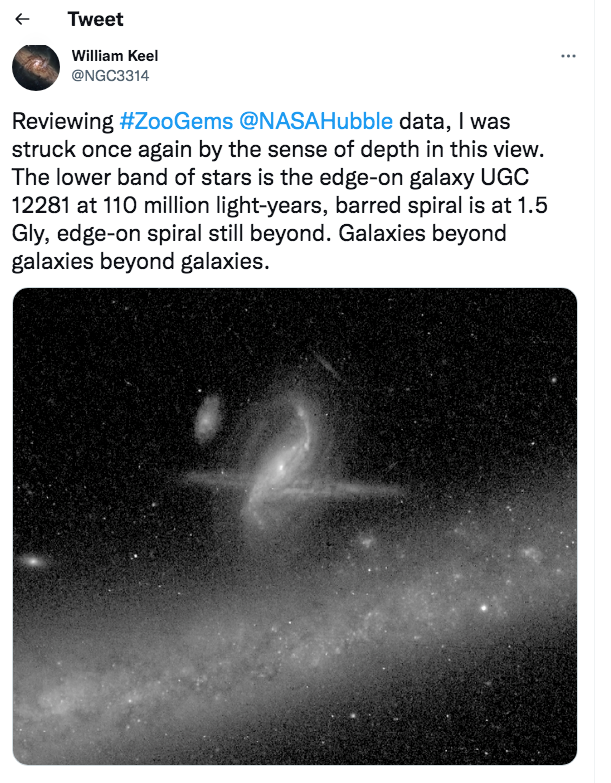Open the @NGC3314 handle link
The height and width of the screenshot is (783, 611).
(111, 74)
